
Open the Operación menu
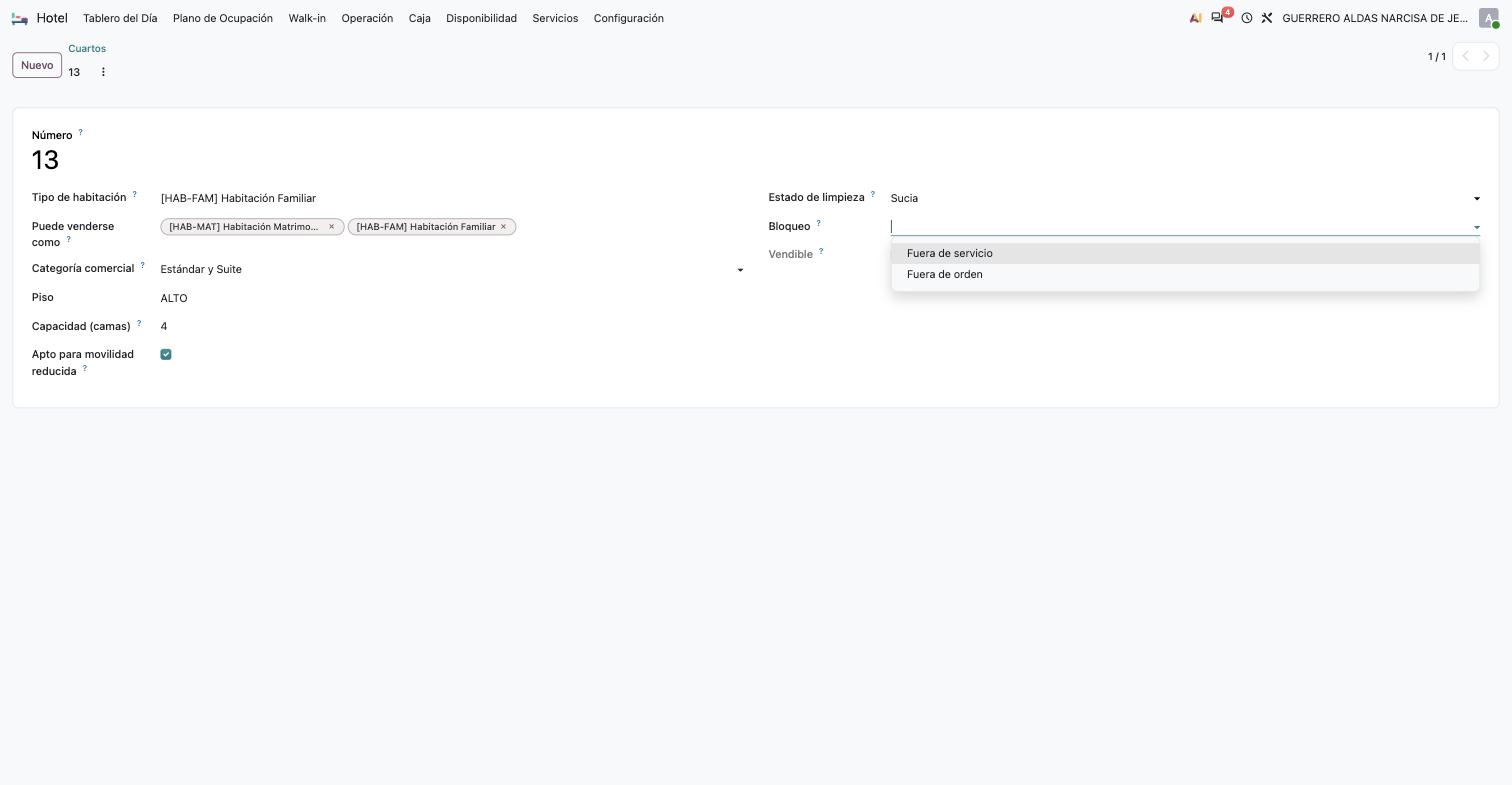pyautogui.click(x=367, y=18)
